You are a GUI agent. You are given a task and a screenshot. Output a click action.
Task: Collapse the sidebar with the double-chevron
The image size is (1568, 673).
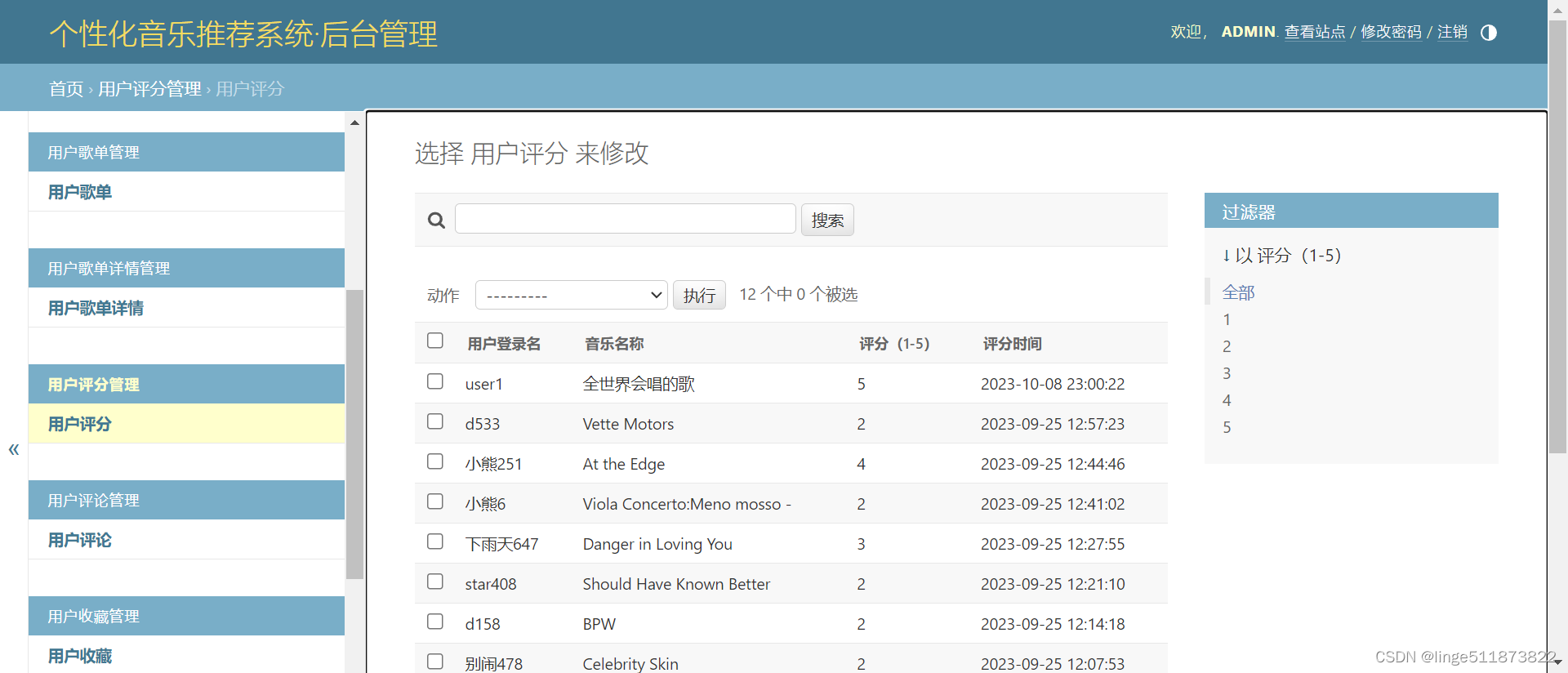point(14,449)
